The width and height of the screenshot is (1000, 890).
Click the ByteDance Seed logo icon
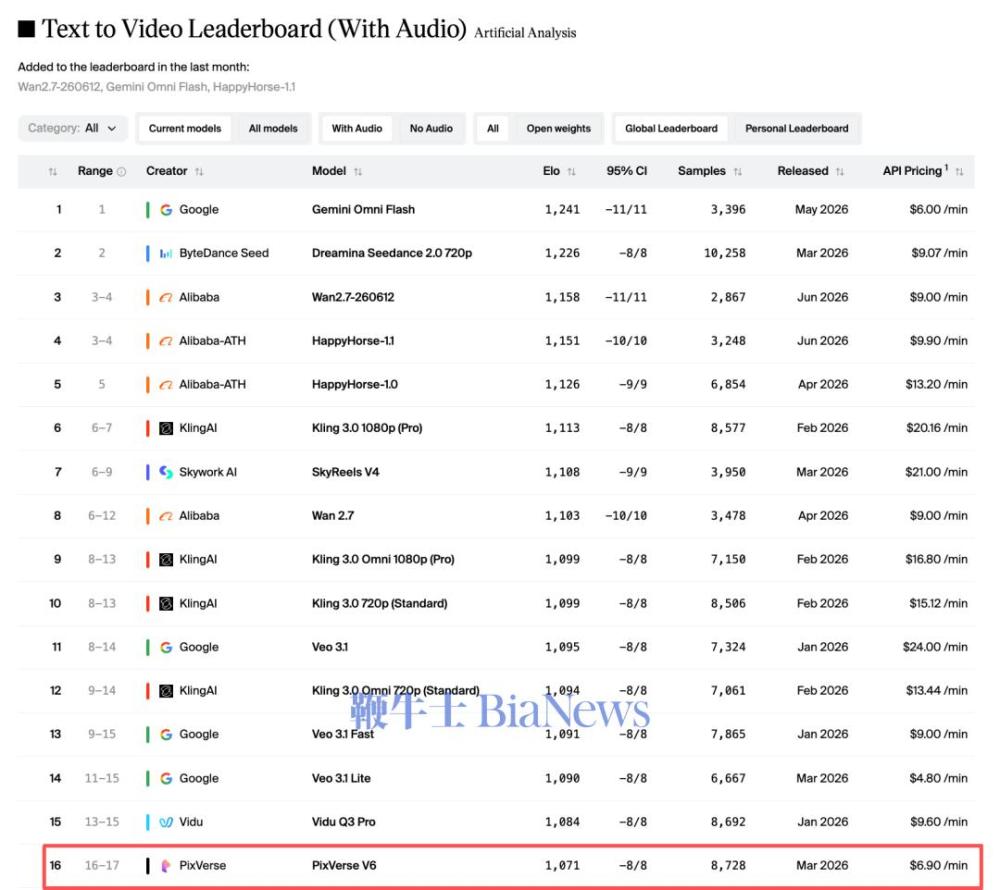(x=166, y=253)
